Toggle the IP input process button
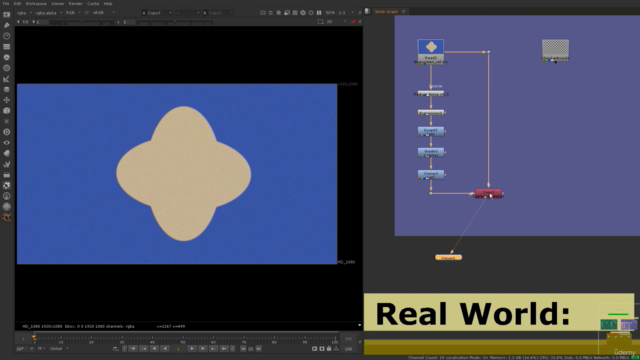The width and height of the screenshot is (640, 360). pos(87,13)
